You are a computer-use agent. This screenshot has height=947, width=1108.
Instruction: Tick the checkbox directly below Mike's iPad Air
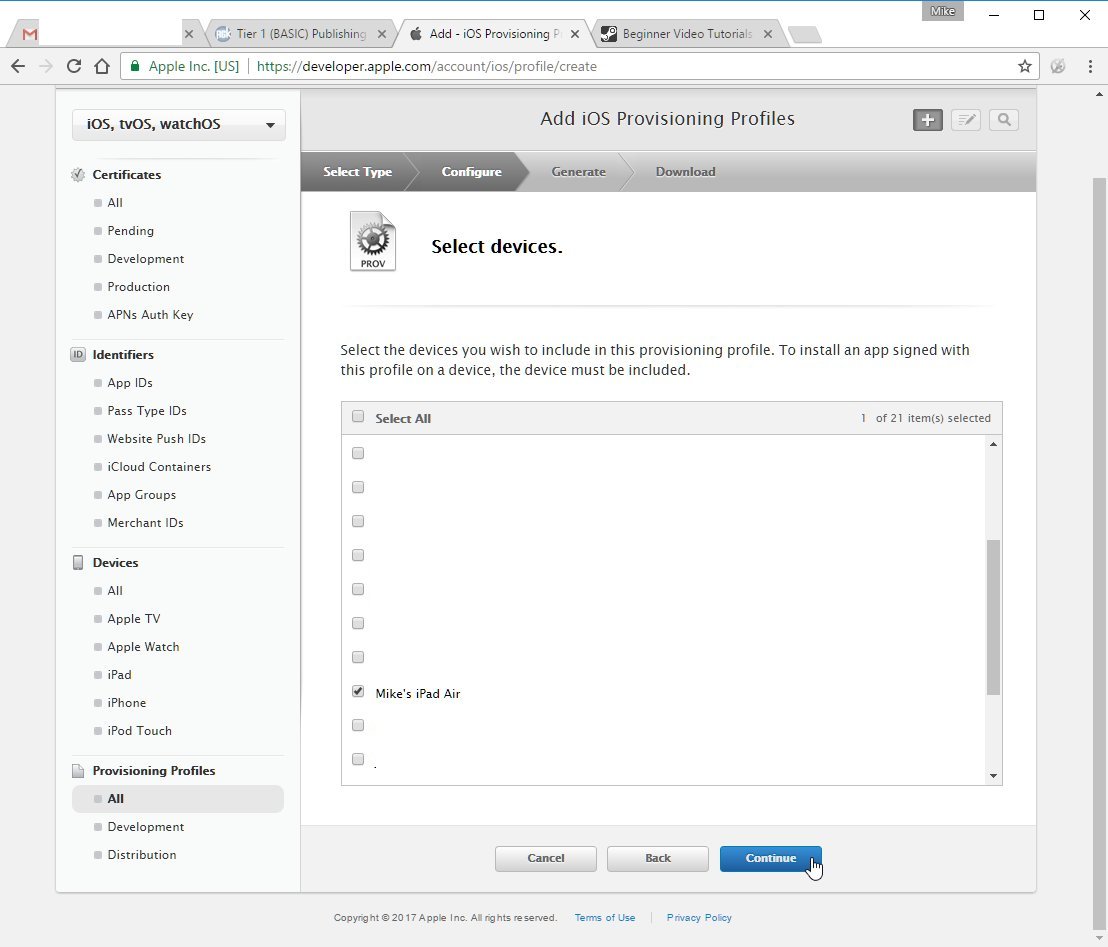click(x=358, y=726)
